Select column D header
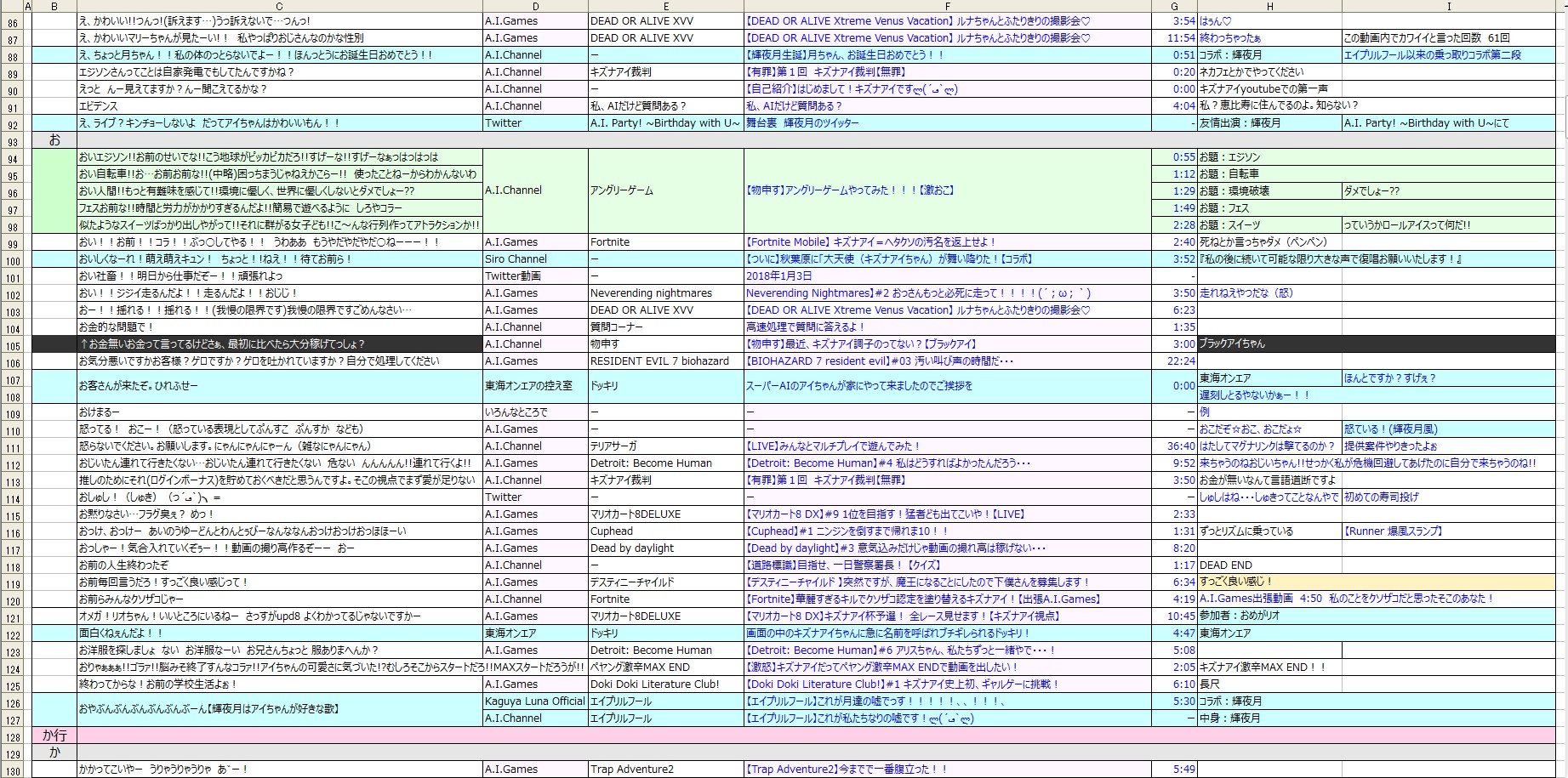1568x778 pixels. (535, 7)
